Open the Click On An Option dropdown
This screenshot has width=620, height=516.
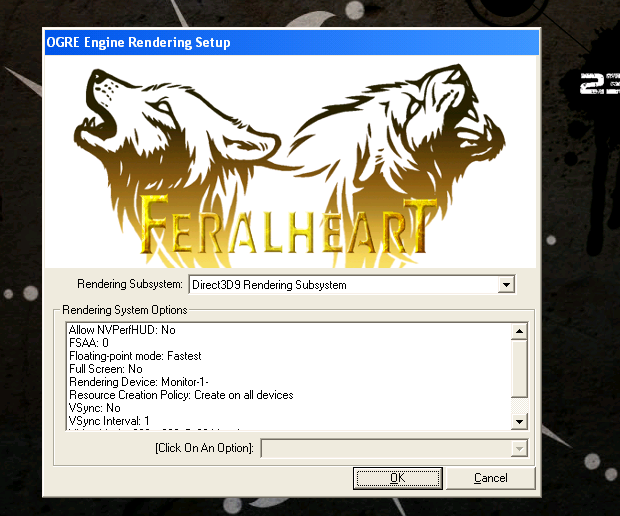pos(394,448)
